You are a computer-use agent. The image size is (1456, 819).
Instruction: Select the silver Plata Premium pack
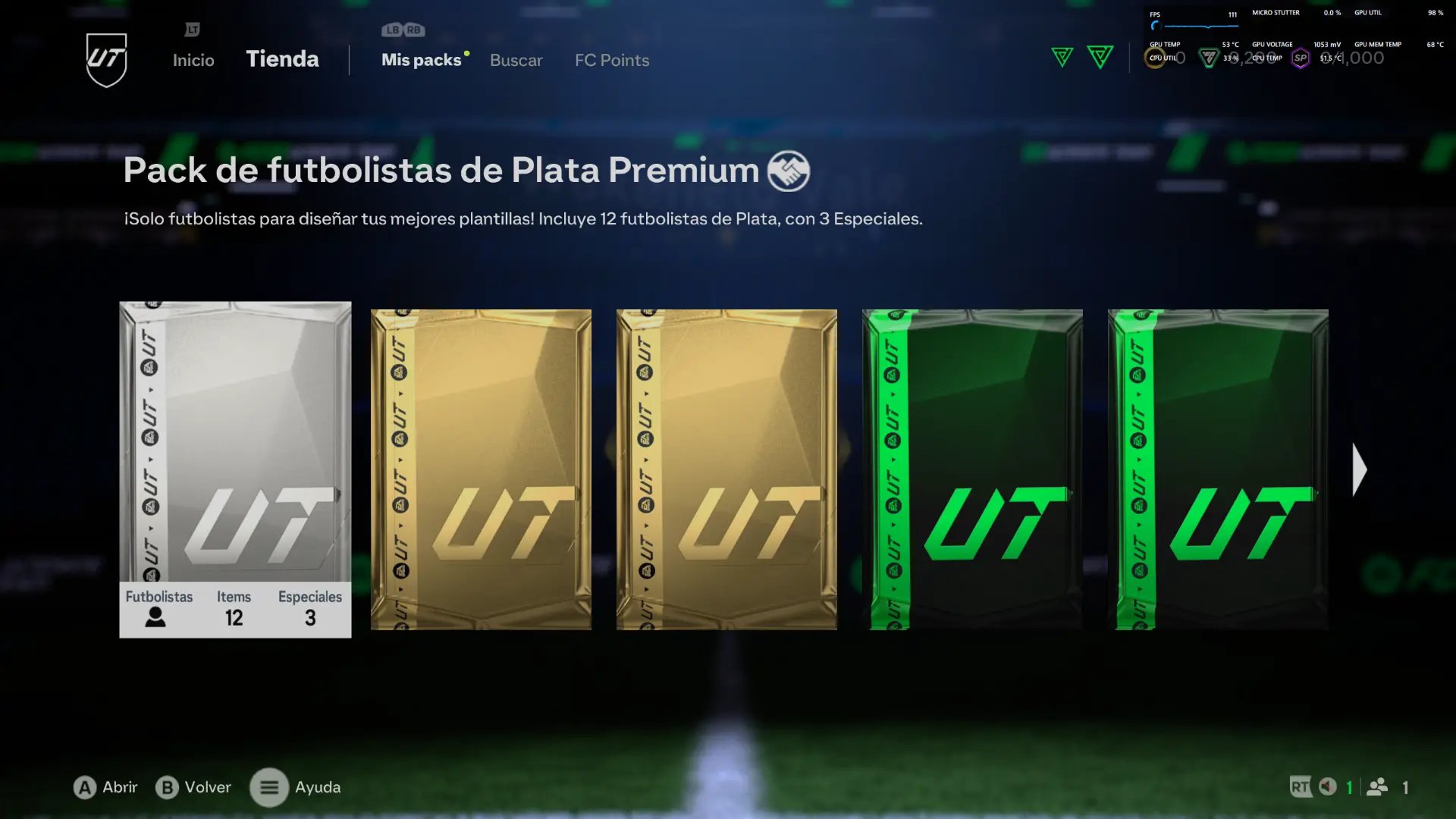coord(235,470)
